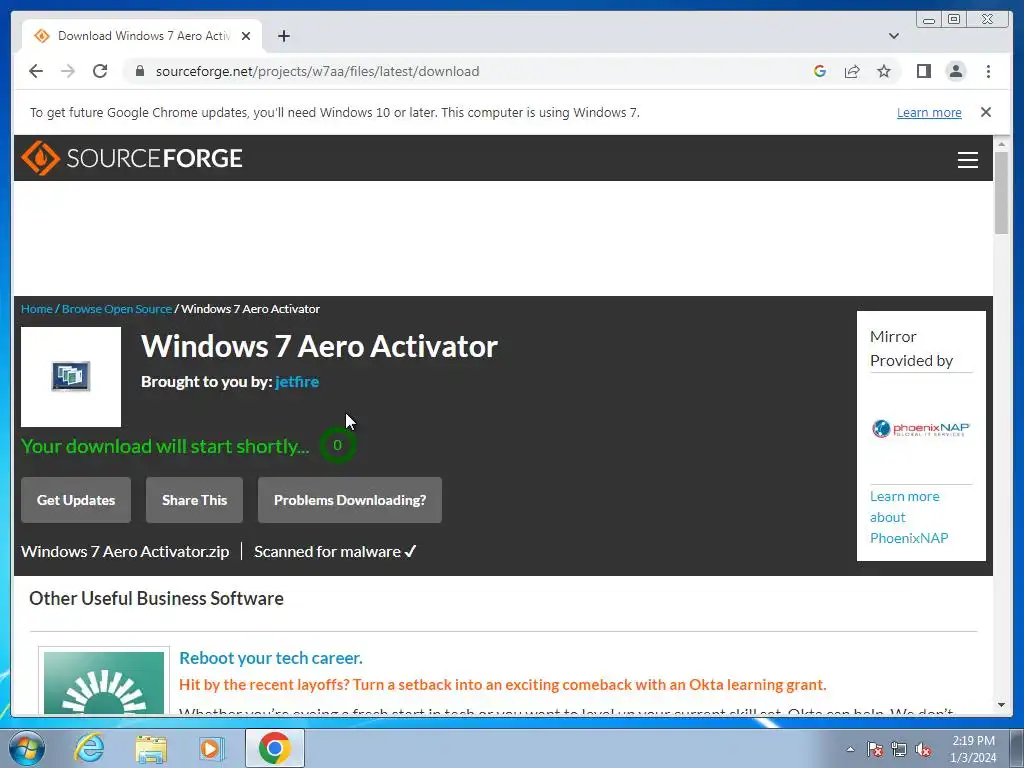Image resolution: width=1024 pixels, height=768 pixels.
Task: Click the vertical scrollbar thumb
Action: pyautogui.click(x=1001, y=192)
